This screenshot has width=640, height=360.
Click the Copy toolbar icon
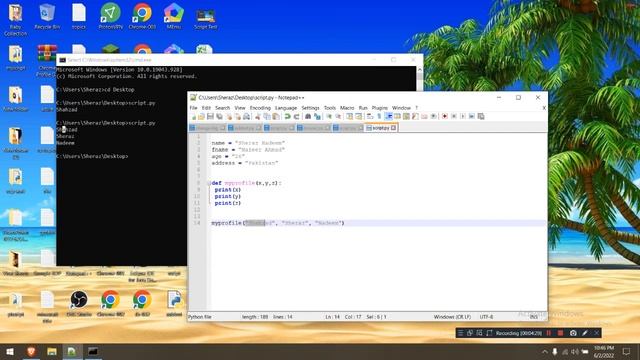click(267, 116)
